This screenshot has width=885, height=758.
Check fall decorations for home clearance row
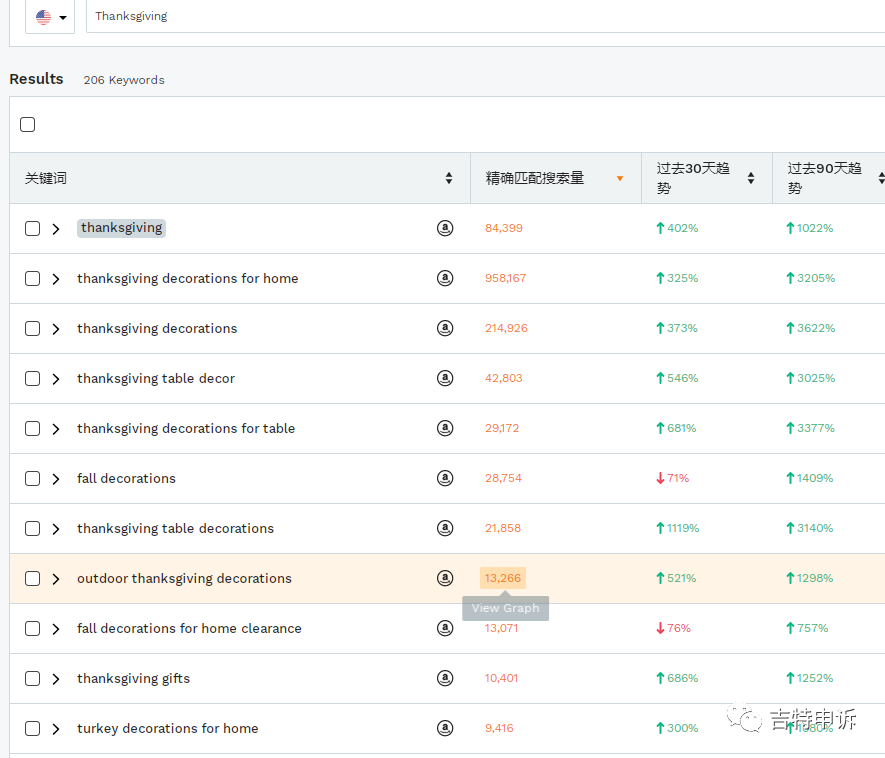click(x=33, y=629)
